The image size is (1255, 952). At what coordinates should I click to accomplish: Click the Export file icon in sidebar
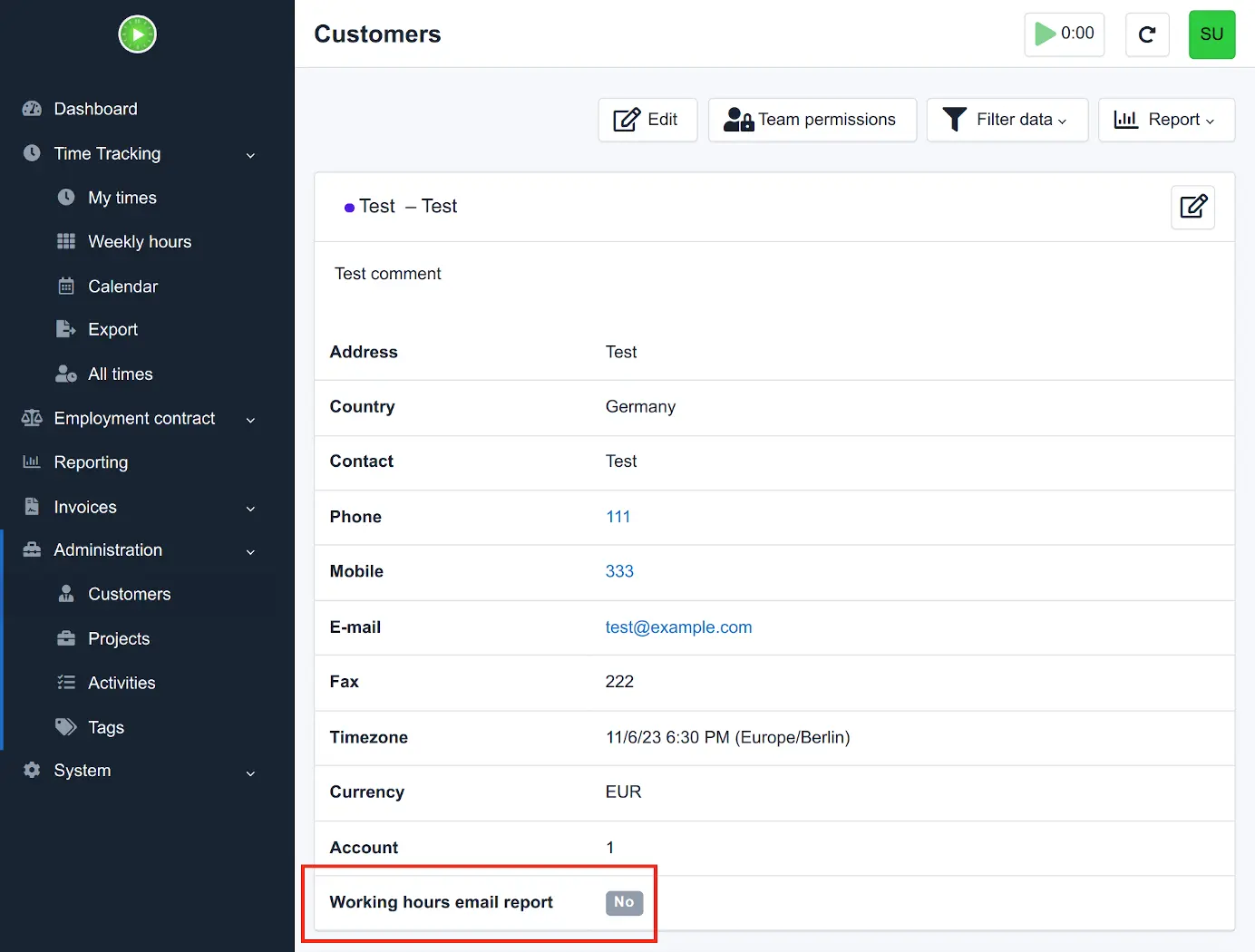tap(66, 329)
